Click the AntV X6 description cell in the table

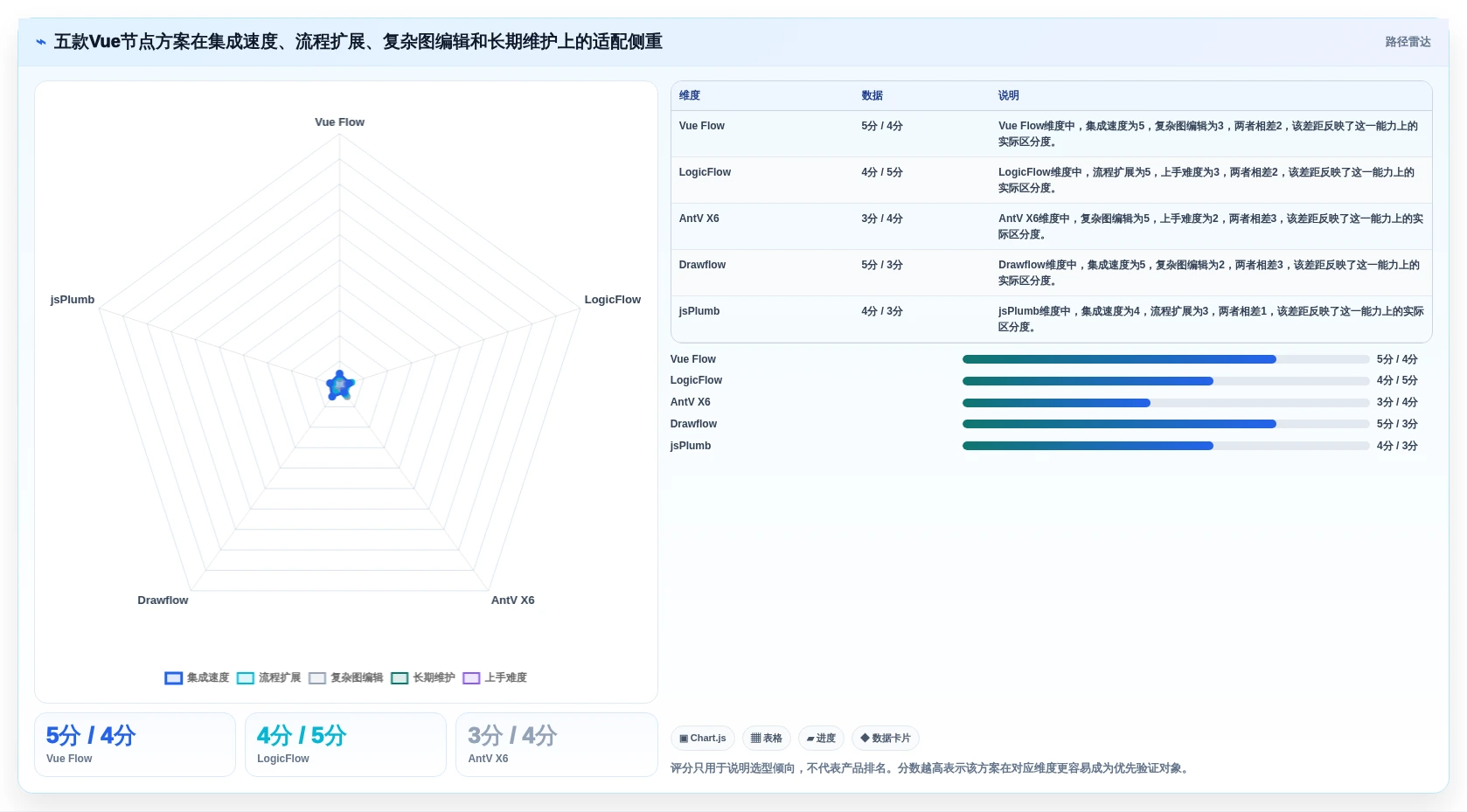[1211, 226]
